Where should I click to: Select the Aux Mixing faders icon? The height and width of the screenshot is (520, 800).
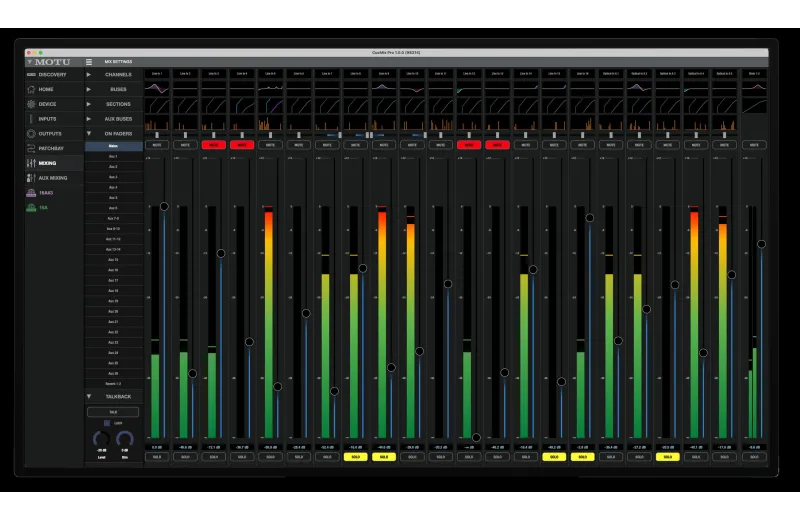(31, 178)
